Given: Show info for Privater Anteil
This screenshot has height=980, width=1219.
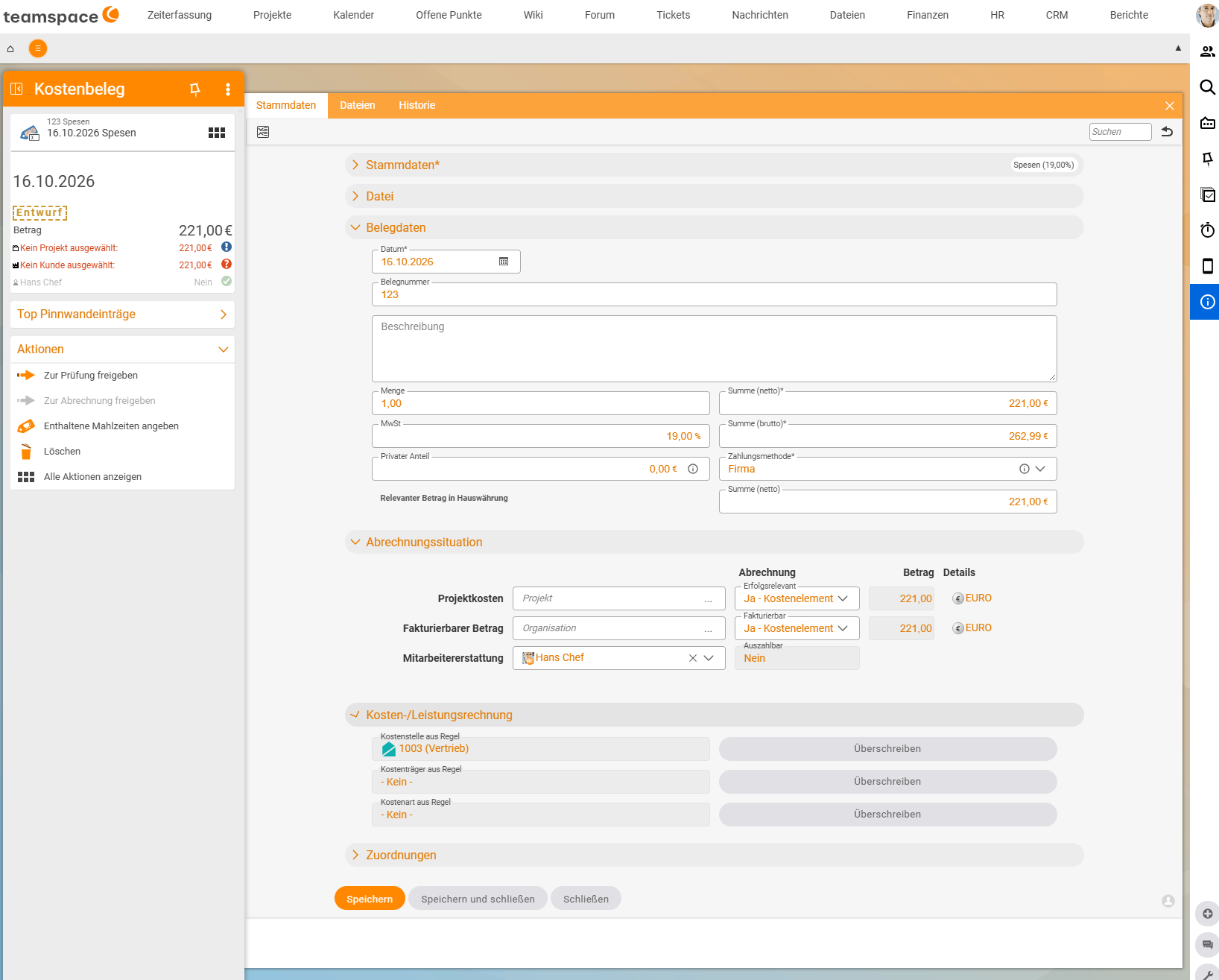Looking at the screenshot, I should click(693, 469).
